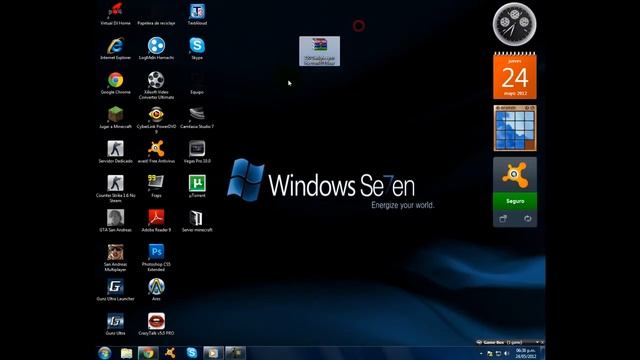Open the calendar gadget showing 24
This screenshot has width=640, height=360.
point(515,76)
